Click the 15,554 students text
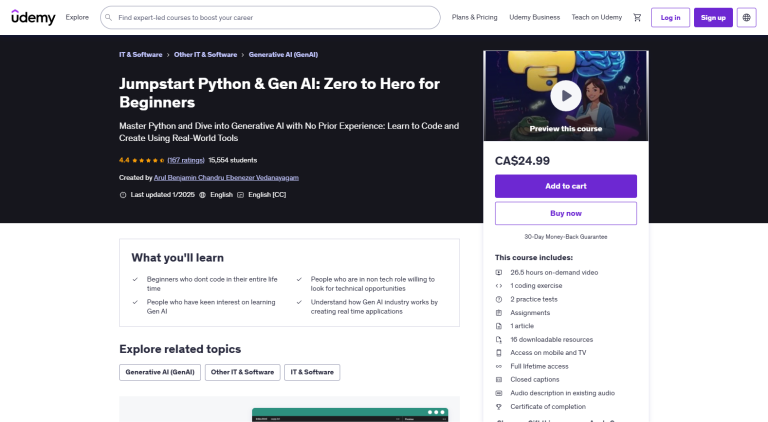Image resolution: width=768 pixels, height=422 pixels. tap(233, 160)
